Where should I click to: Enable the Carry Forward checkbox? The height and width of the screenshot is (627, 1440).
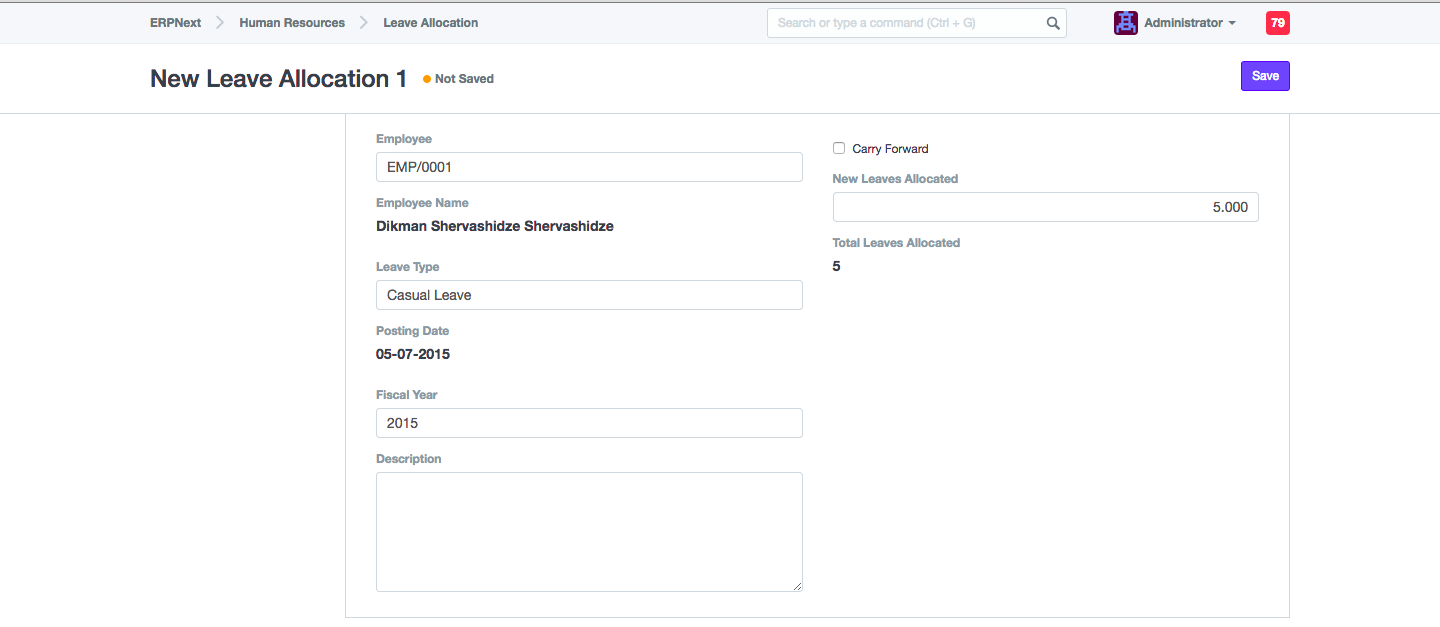pyautogui.click(x=839, y=148)
